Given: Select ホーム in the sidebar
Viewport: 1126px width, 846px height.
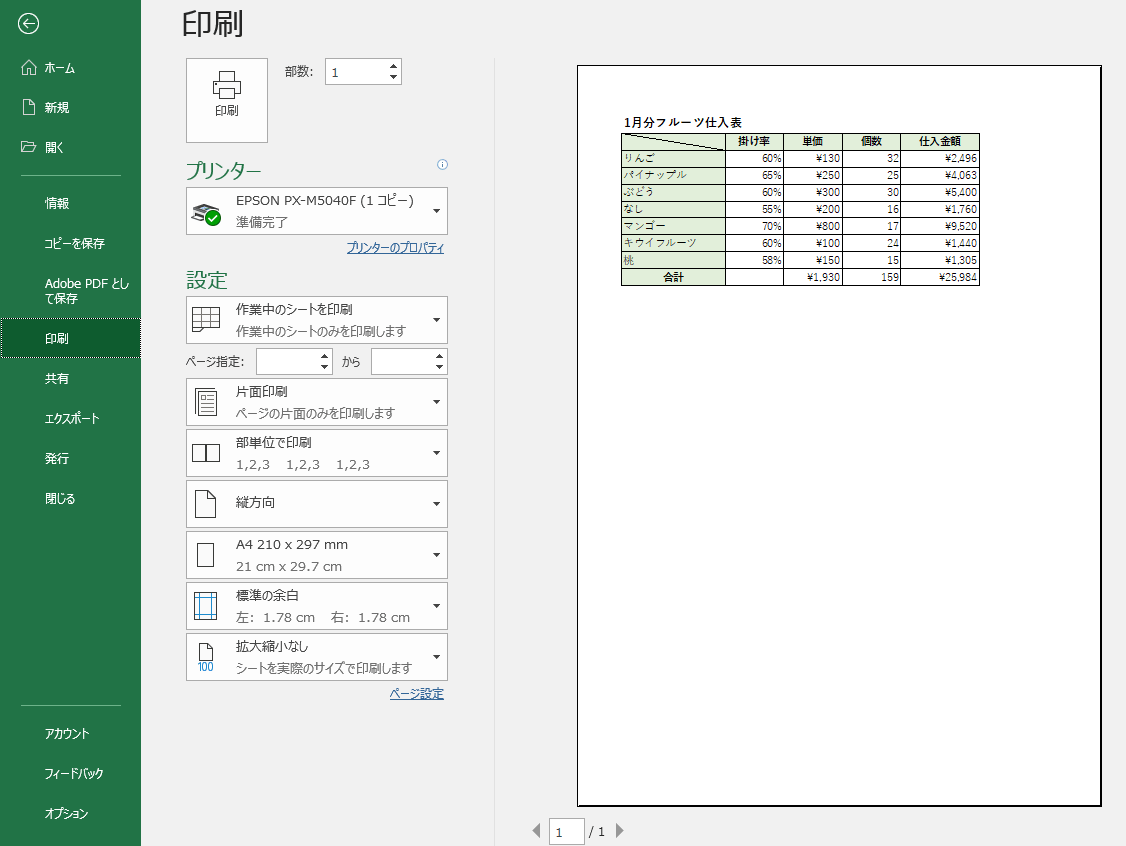Looking at the screenshot, I should click(x=70, y=68).
